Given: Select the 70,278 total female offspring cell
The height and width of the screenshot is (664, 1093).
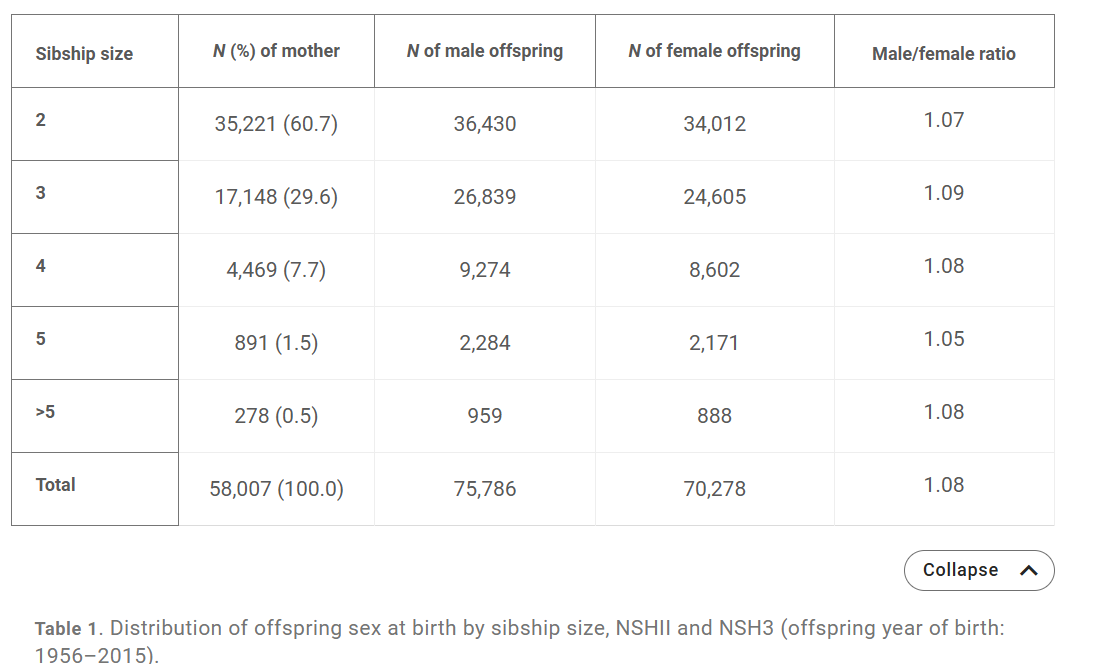Looking at the screenshot, I should [x=714, y=489].
